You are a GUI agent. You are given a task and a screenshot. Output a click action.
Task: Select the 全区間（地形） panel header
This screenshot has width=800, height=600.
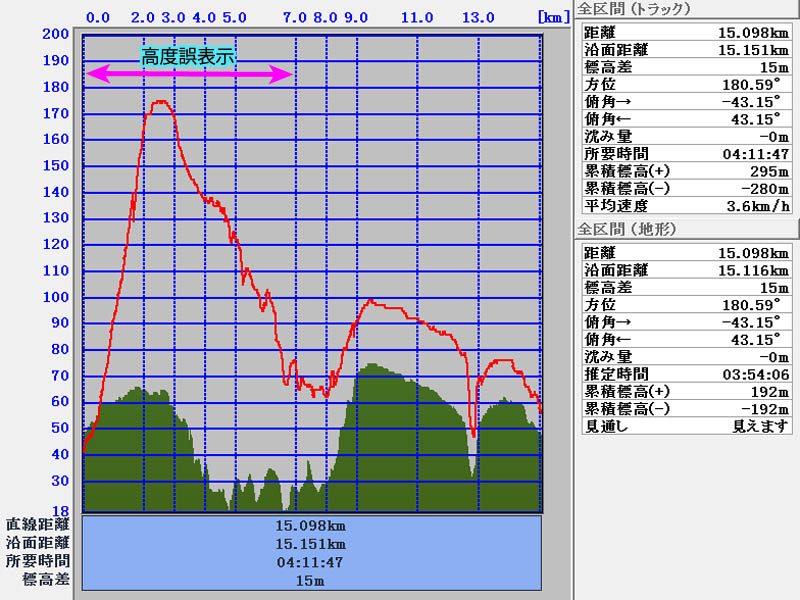628,229
